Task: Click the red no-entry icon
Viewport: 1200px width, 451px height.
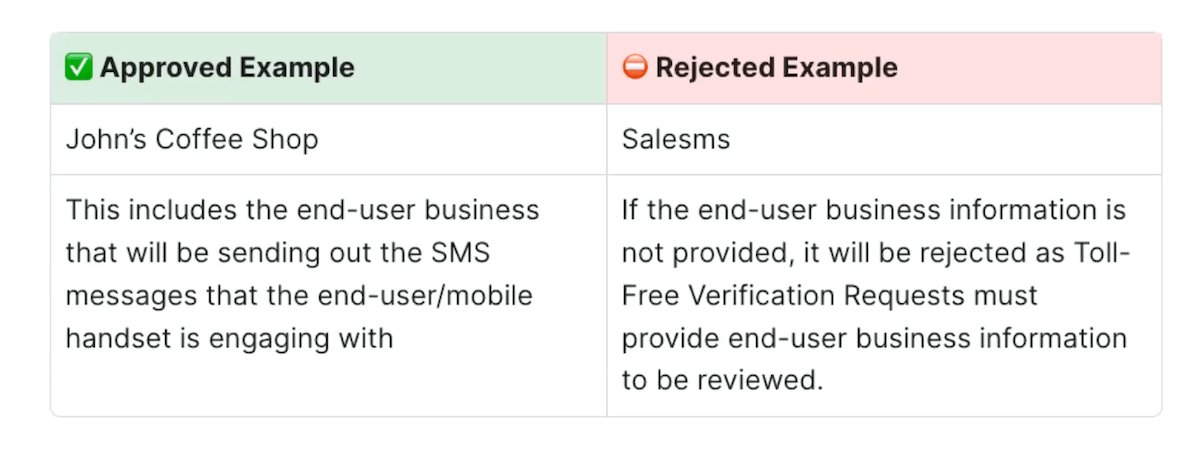Action: click(x=634, y=68)
